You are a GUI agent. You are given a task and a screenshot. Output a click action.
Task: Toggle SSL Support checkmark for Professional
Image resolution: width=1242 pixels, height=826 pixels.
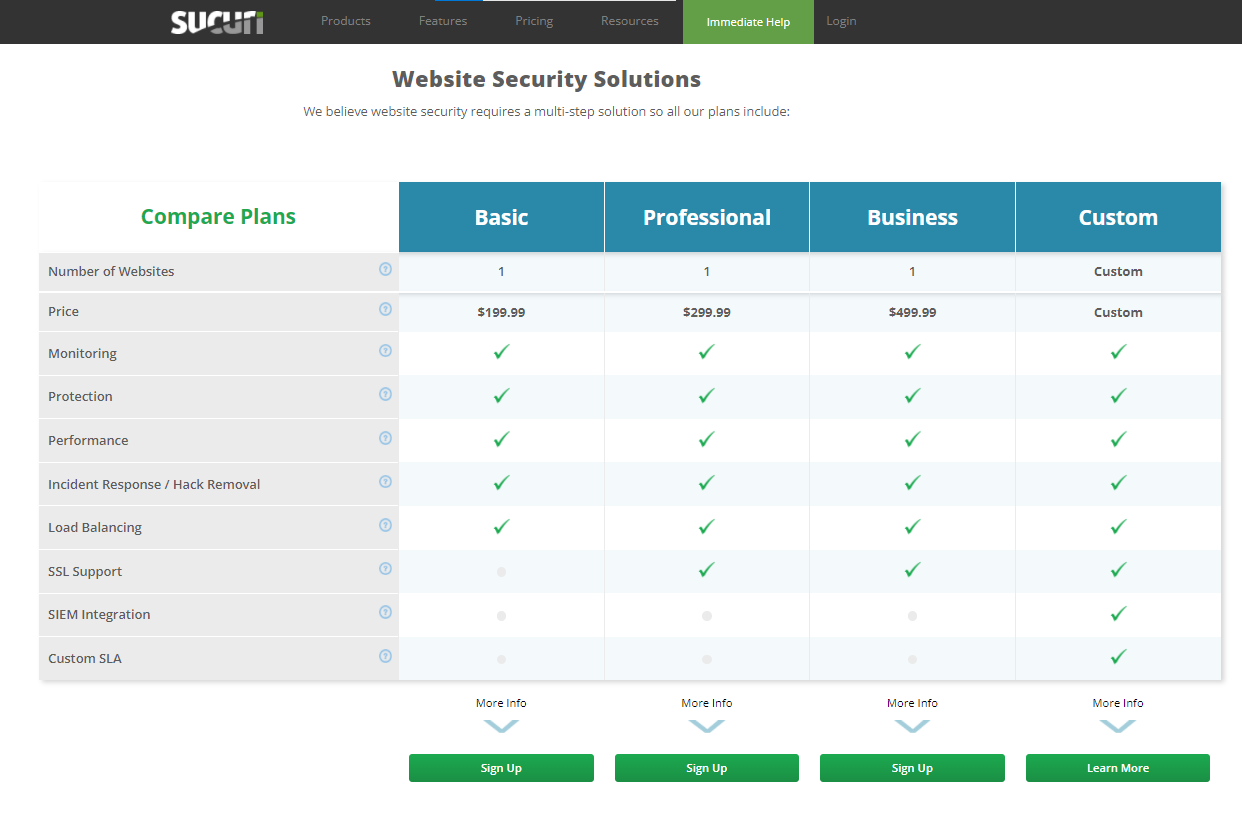pos(707,570)
